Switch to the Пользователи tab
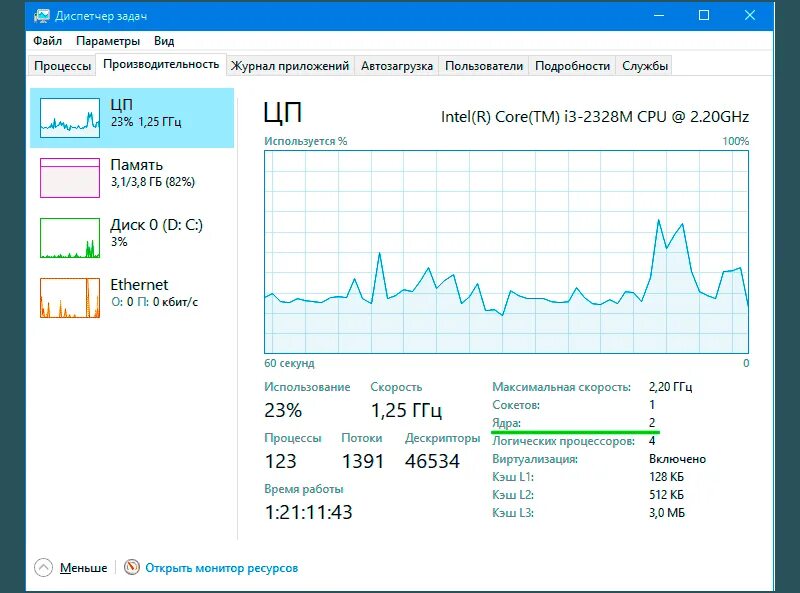The image size is (800, 593). [x=484, y=66]
